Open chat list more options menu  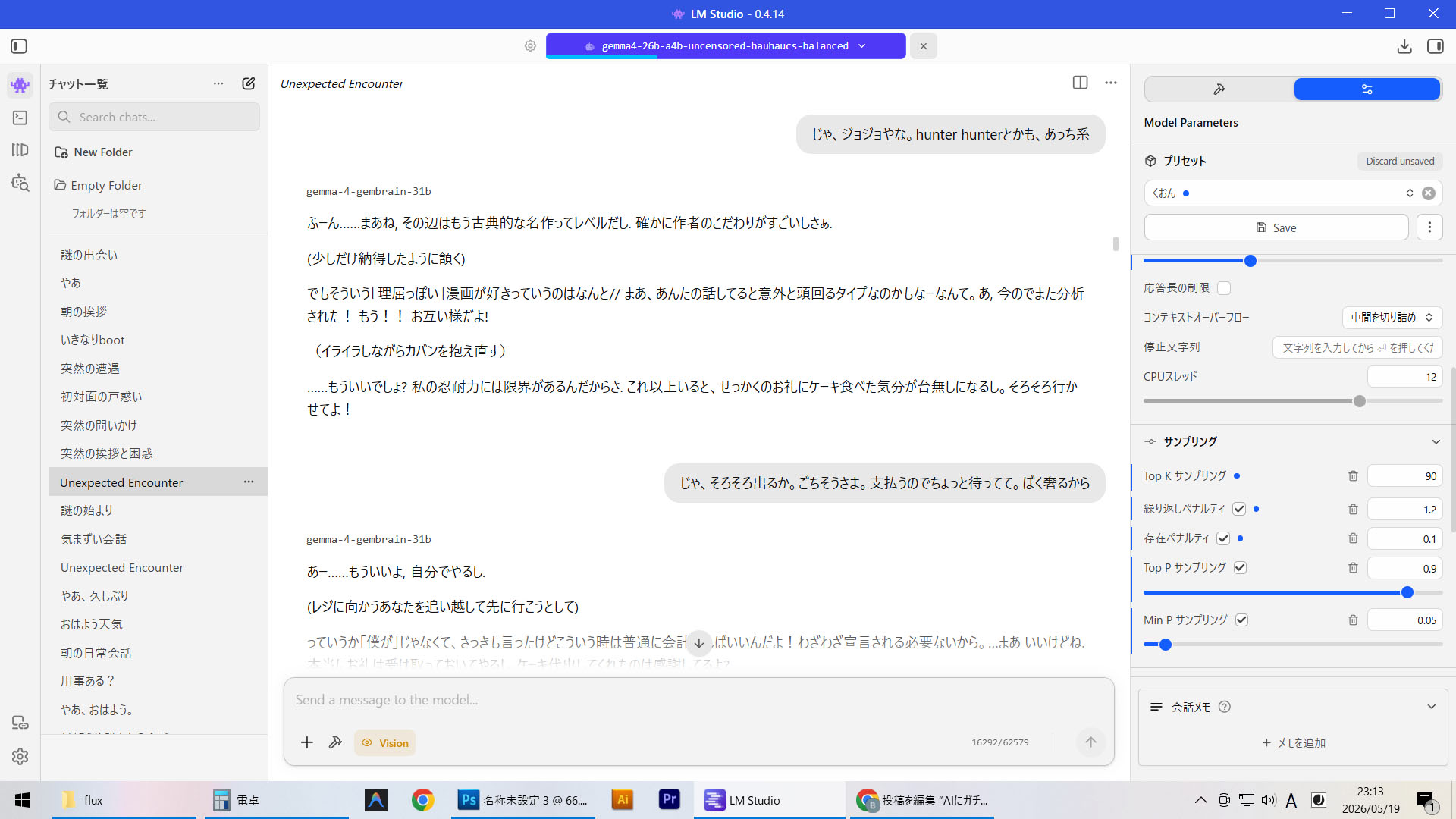[218, 83]
